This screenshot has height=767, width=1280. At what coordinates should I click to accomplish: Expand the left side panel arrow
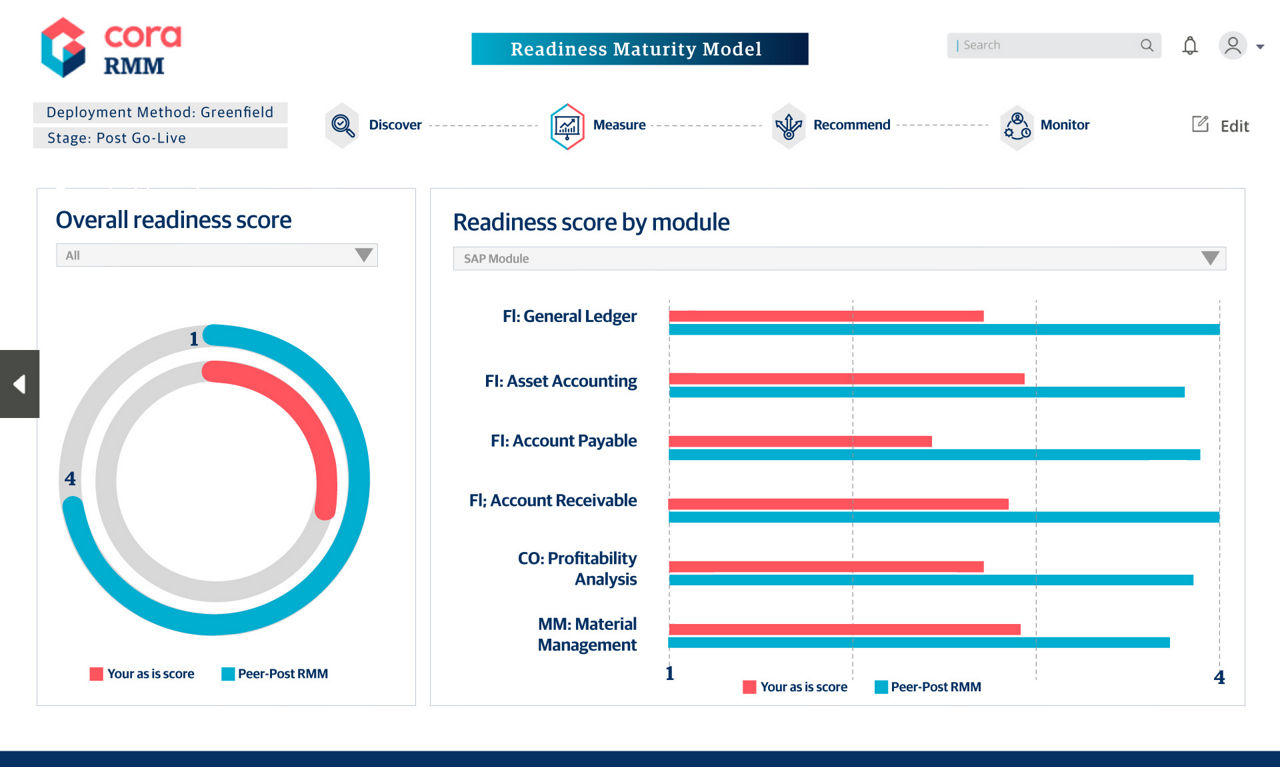pos(19,384)
